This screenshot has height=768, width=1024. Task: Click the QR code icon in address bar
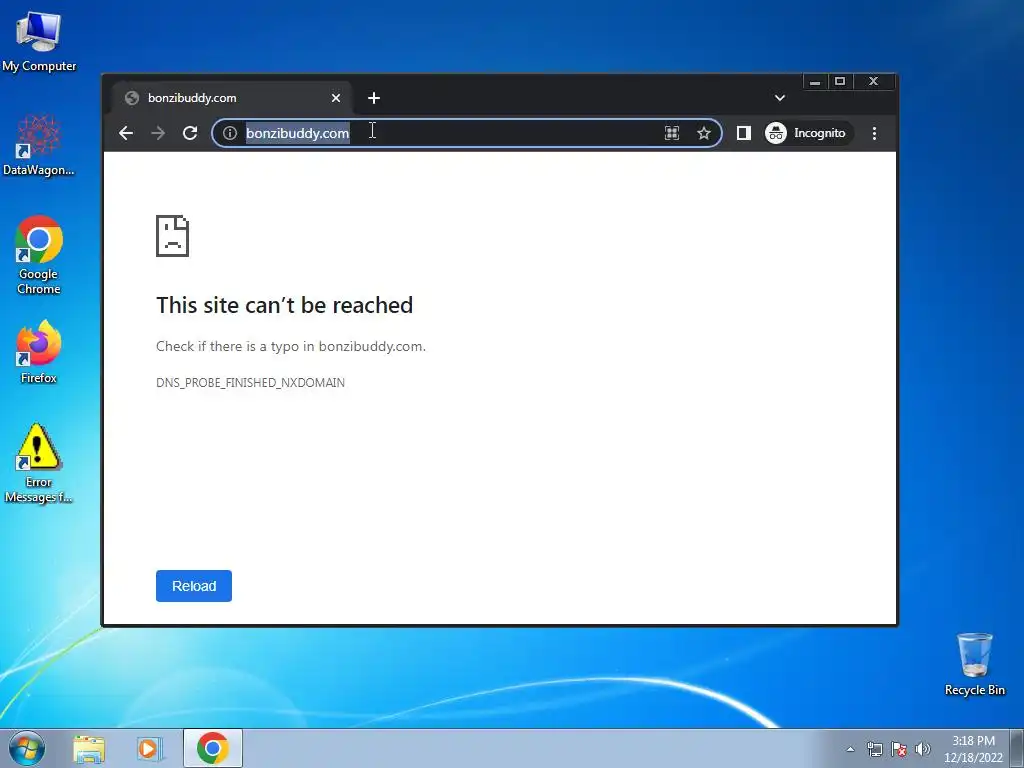(671, 133)
